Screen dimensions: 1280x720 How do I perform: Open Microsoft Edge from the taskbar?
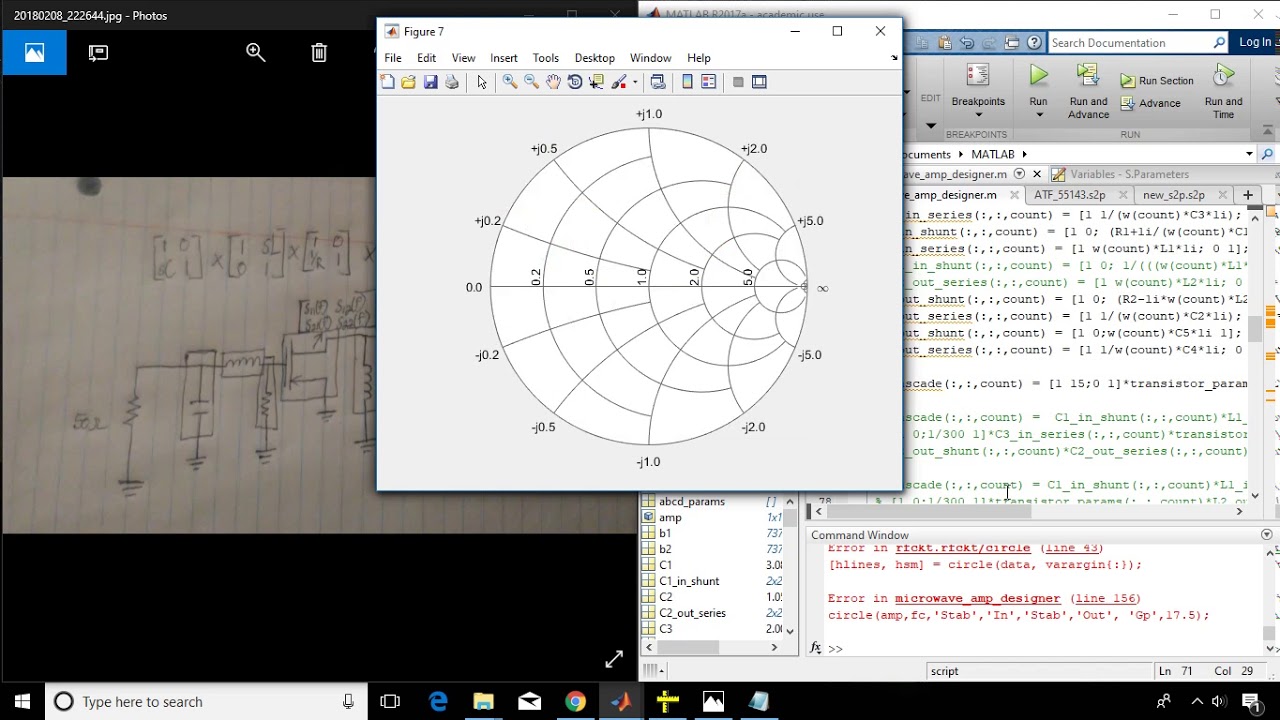438,702
